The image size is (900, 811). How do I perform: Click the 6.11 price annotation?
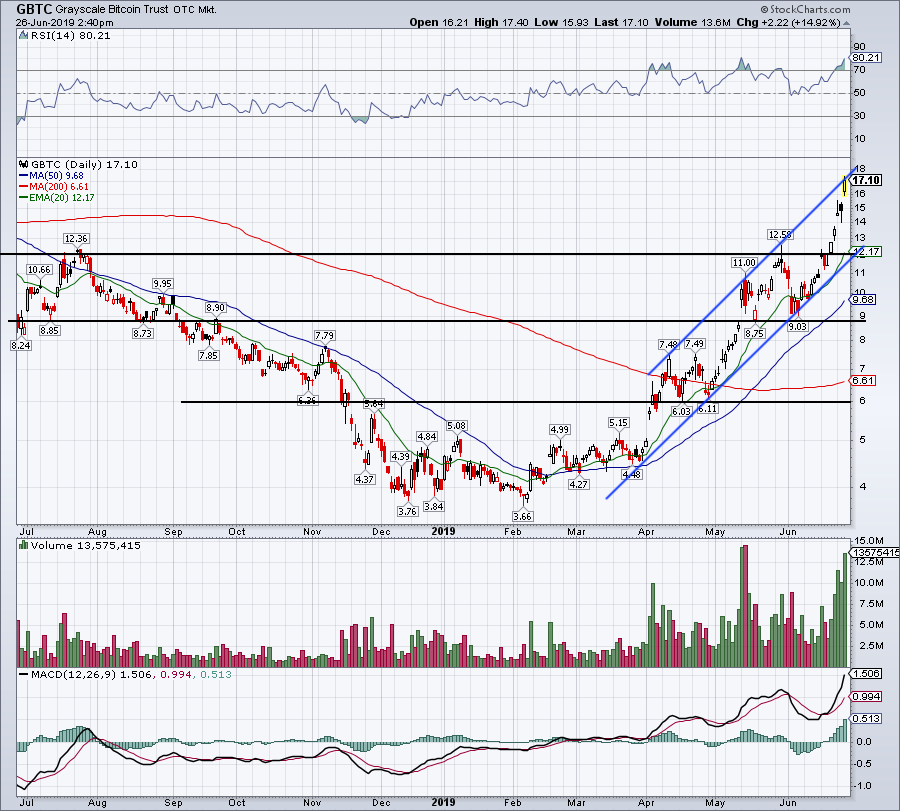tap(707, 408)
